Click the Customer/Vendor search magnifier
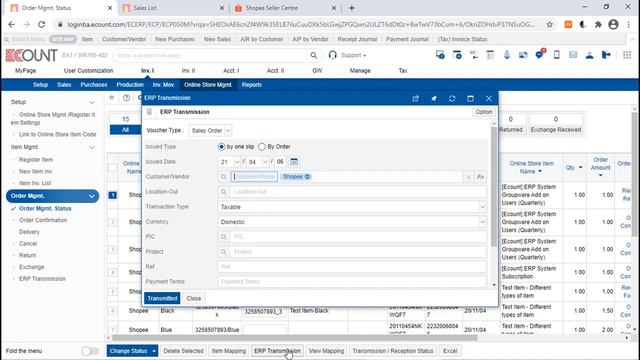 click(x=224, y=177)
